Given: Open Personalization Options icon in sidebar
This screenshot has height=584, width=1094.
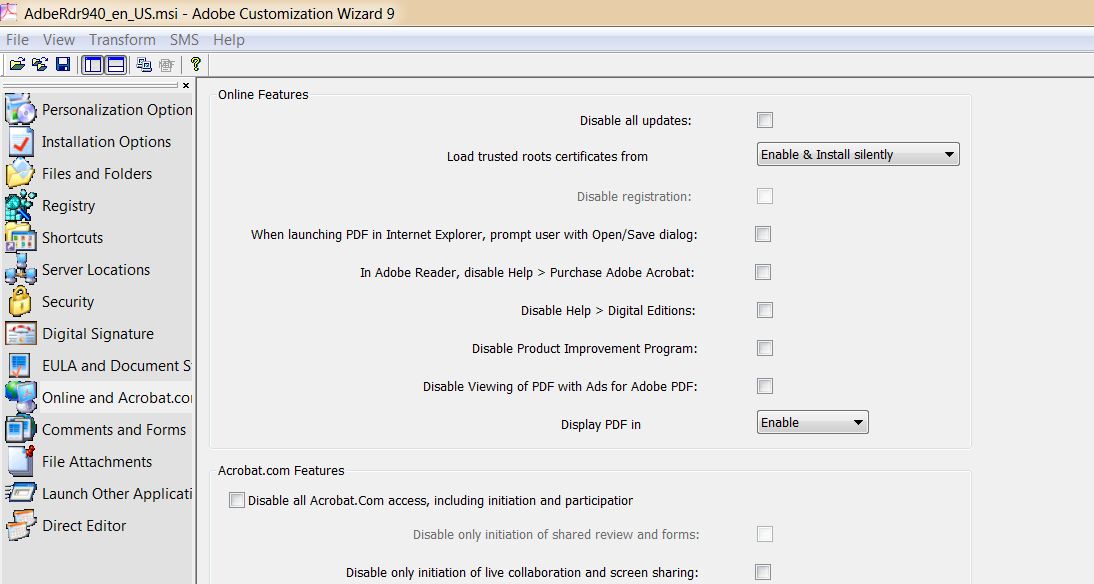Looking at the screenshot, I should [x=20, y=110].
